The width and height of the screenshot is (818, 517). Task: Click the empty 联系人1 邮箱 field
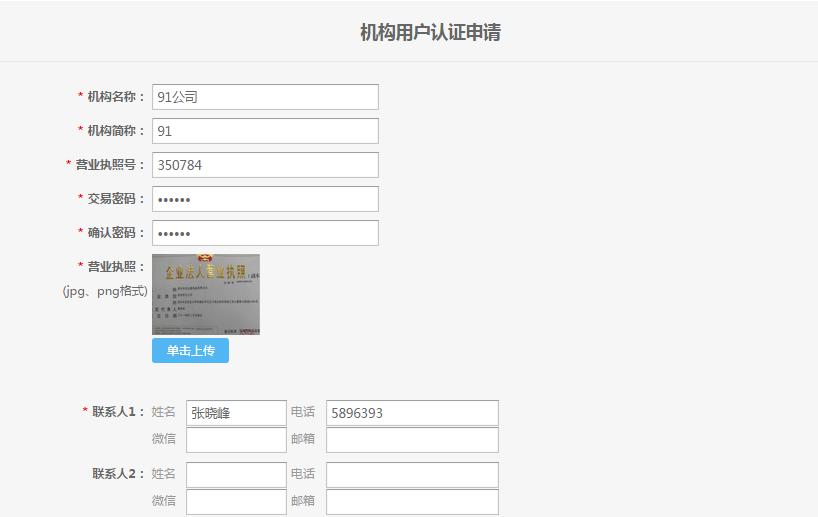pyautogui.click(x=412, y=440)
